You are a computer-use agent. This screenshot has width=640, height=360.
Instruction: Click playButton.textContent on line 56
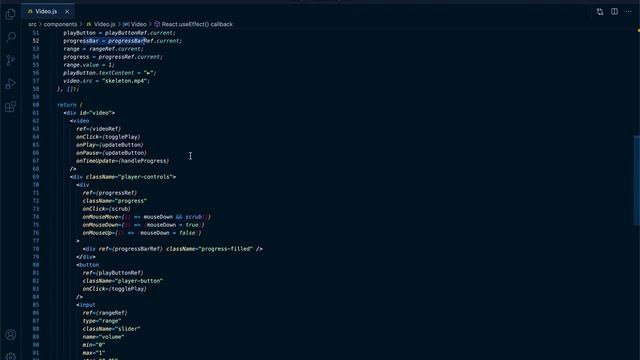pos(99,73)
